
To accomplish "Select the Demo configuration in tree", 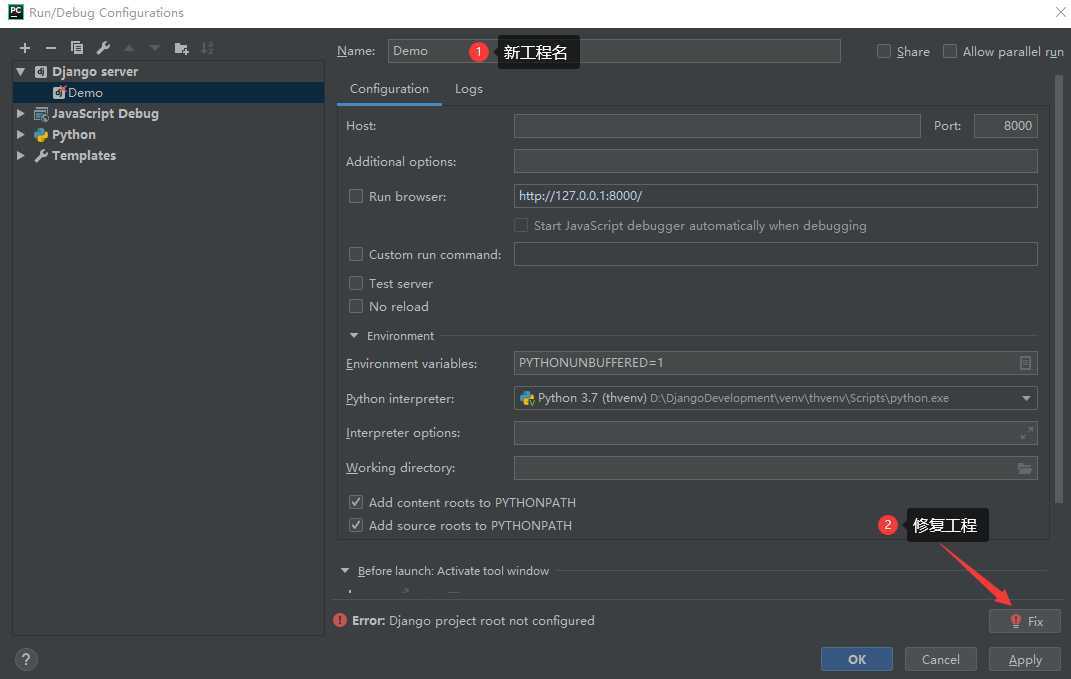I will [168, 92].
